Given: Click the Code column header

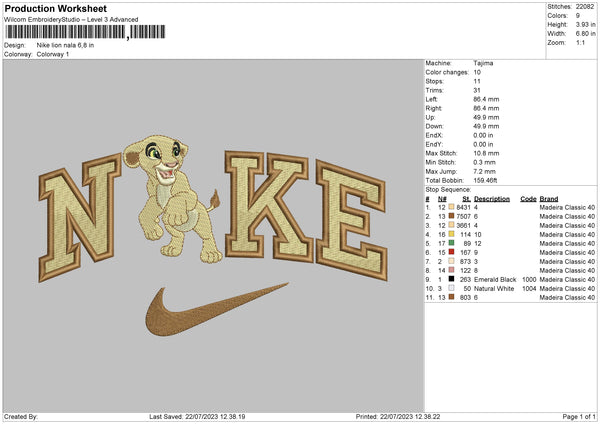Looking at the screenshot, I should coord(528,197).
